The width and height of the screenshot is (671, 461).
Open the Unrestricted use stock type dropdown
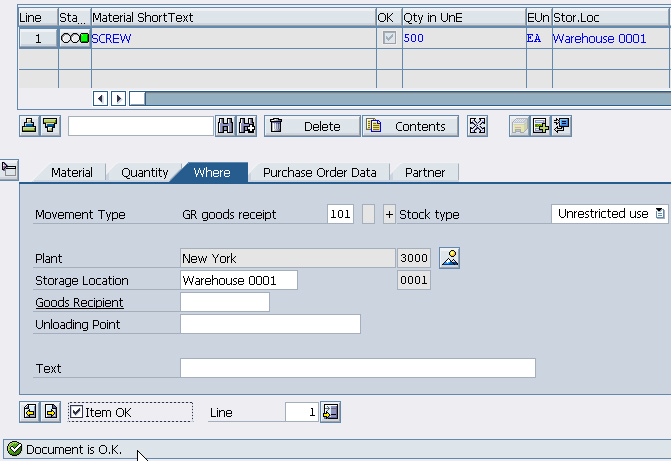pos(660,214)
